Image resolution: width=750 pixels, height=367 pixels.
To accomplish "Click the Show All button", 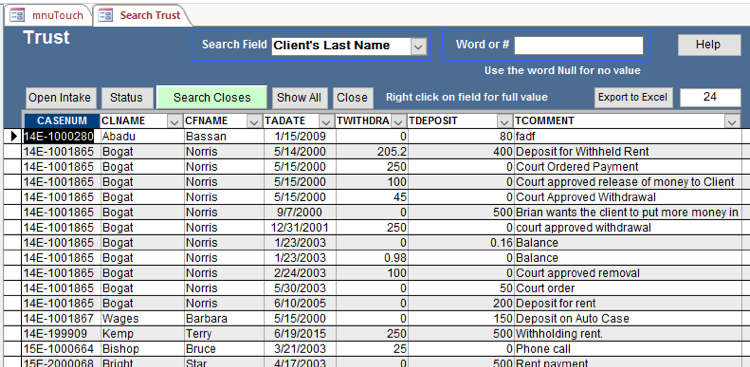I will coord(299,98).
